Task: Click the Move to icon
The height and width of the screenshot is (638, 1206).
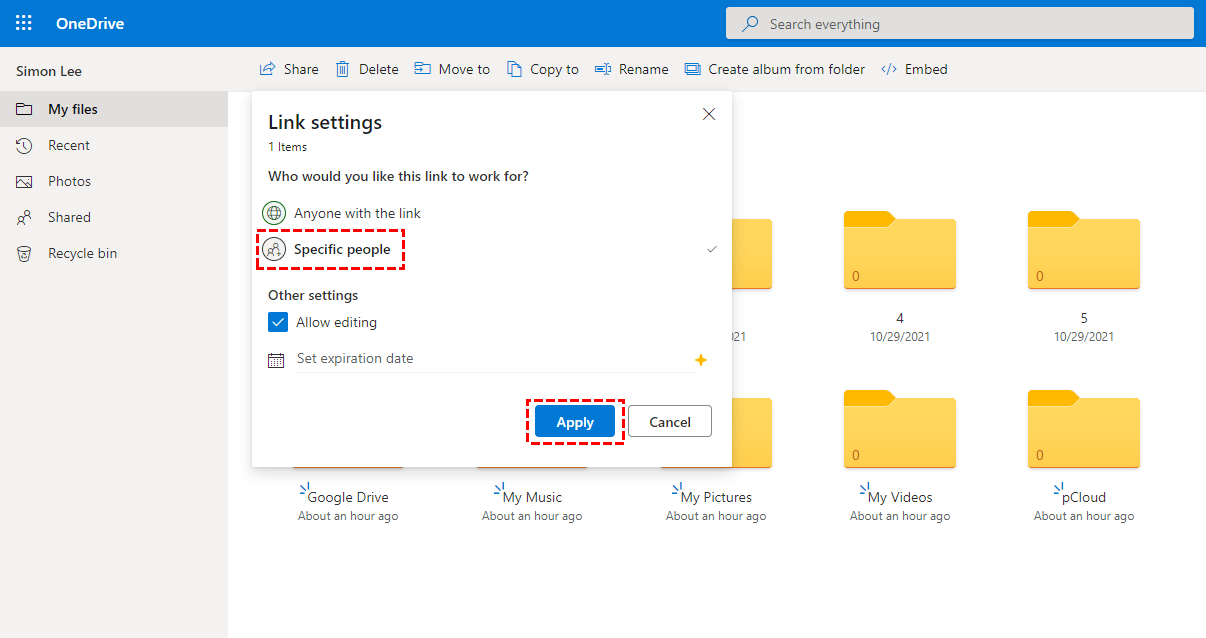Action: (423, 69)
